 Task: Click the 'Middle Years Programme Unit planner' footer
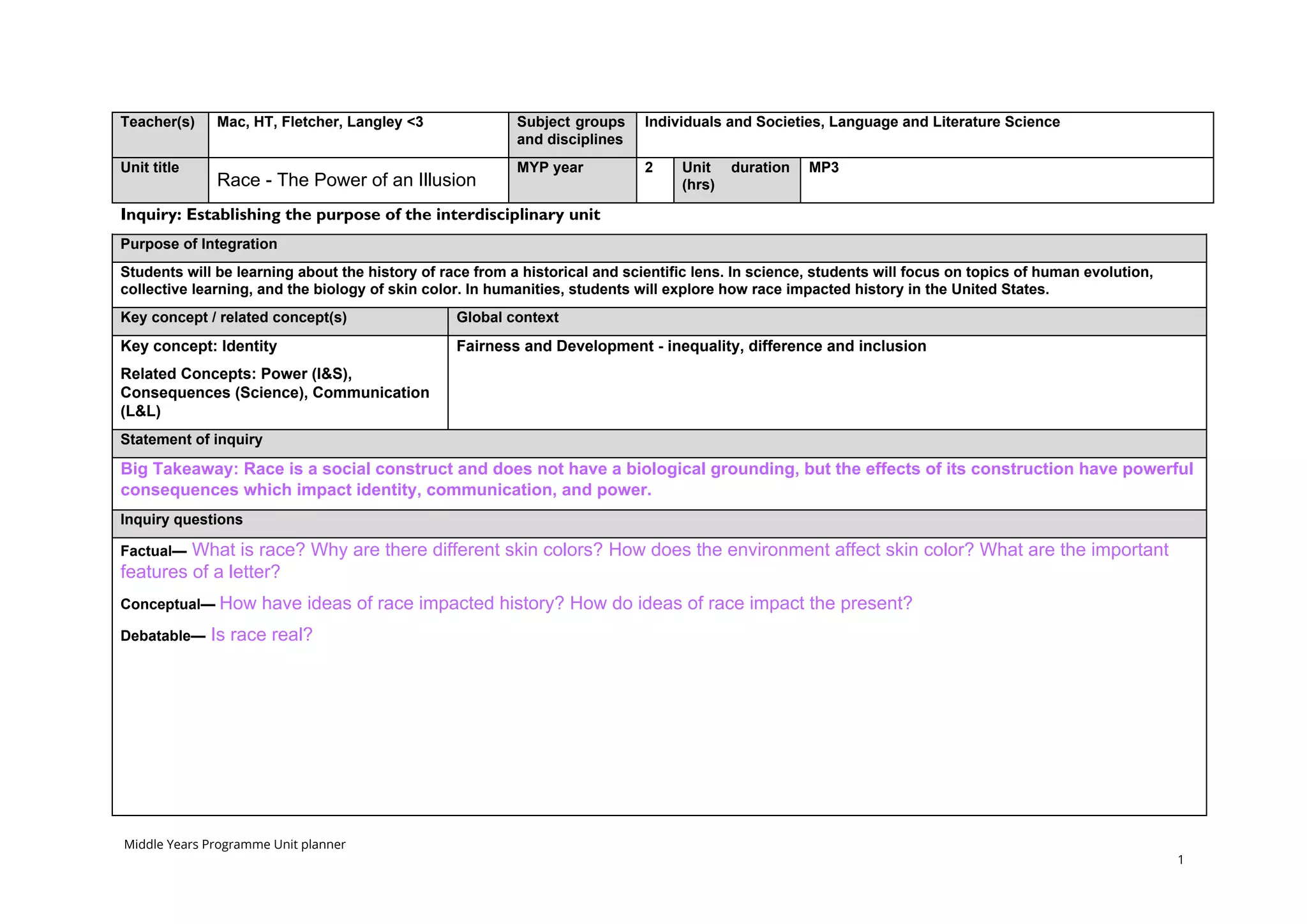coord(235,844)
